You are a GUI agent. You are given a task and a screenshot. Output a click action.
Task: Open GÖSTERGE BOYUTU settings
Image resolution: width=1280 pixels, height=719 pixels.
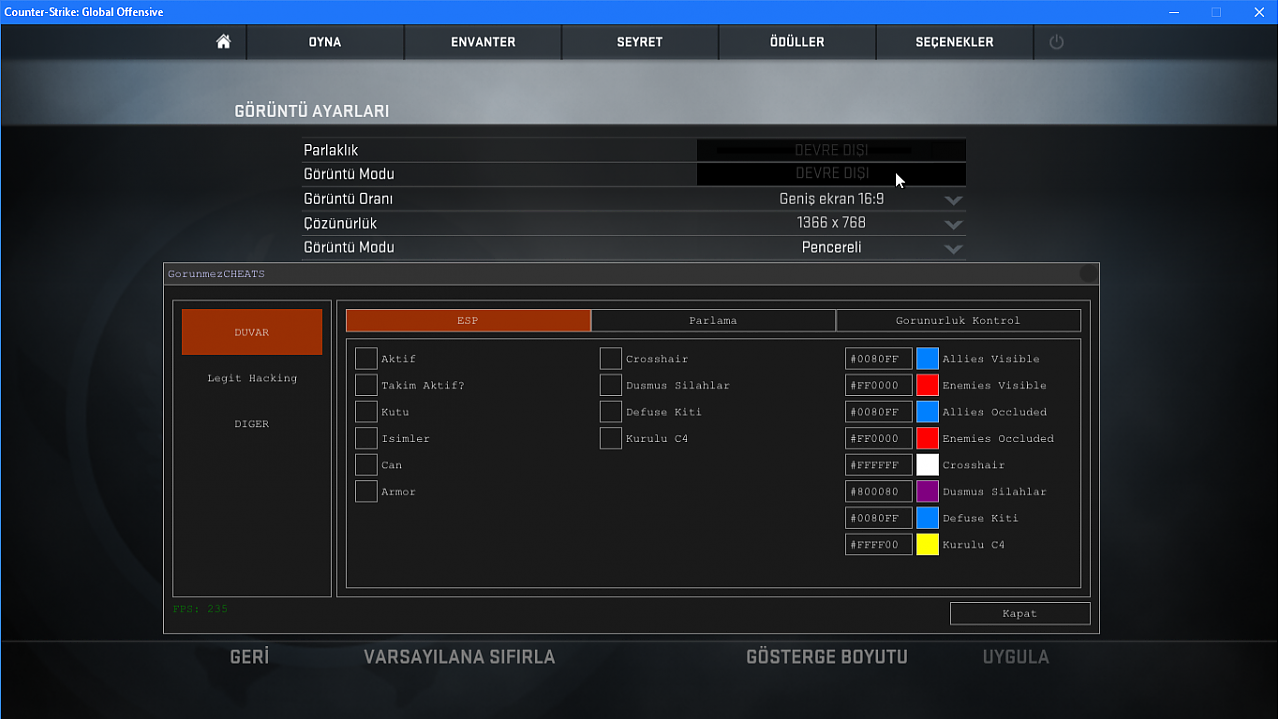(827, 657)
